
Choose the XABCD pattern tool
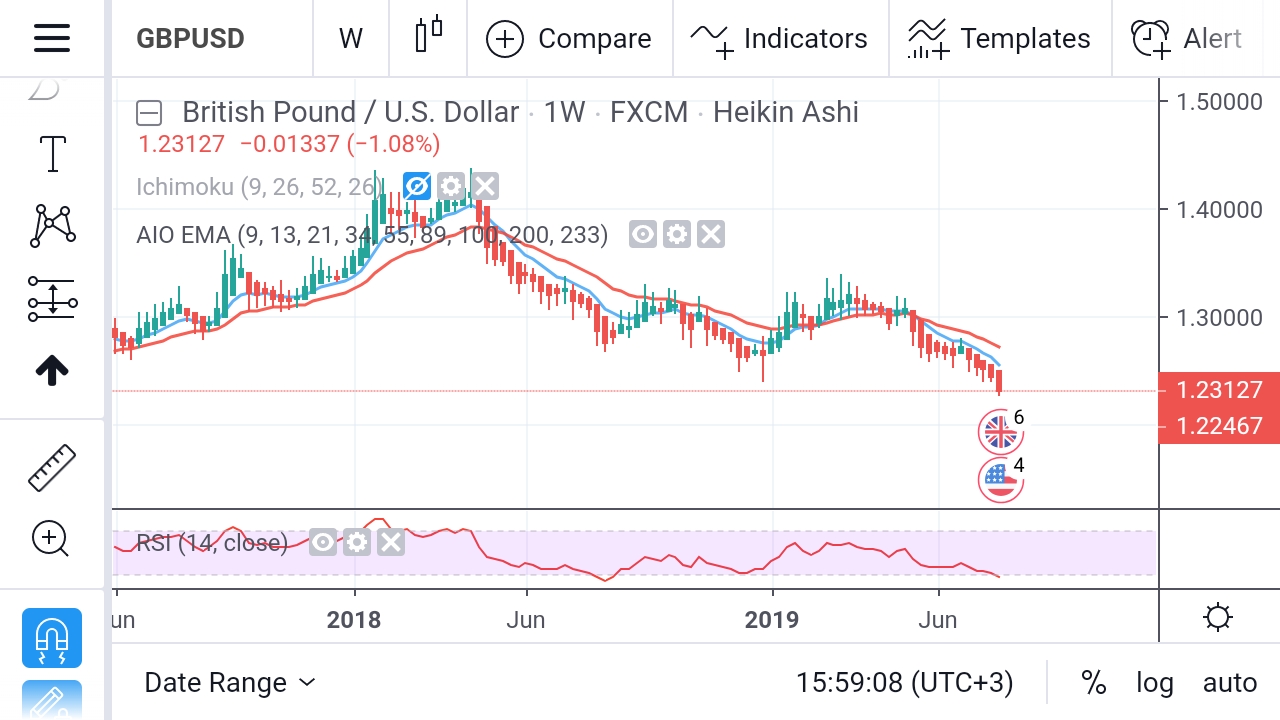(52, 226)
